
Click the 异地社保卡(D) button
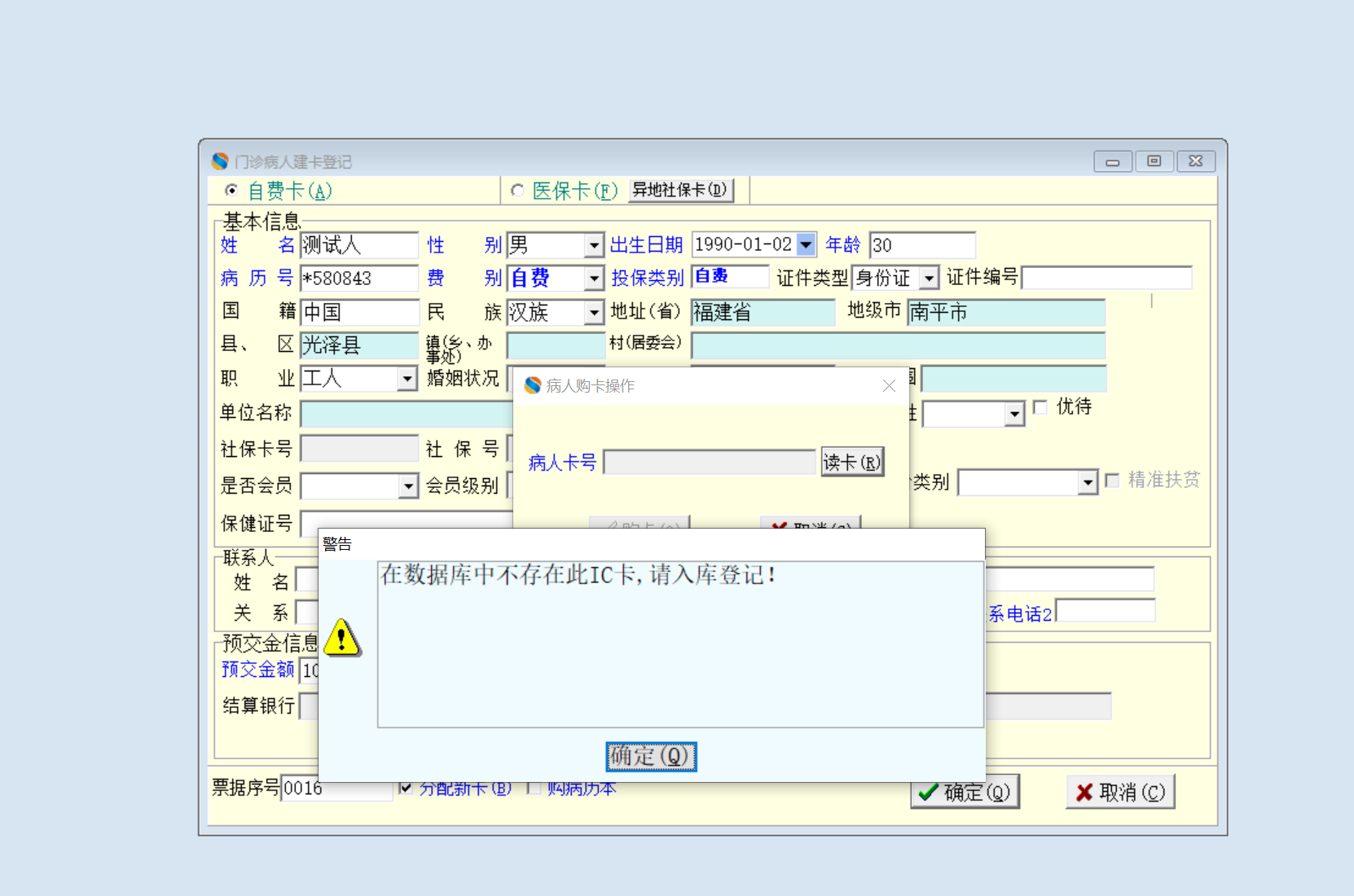680,190
